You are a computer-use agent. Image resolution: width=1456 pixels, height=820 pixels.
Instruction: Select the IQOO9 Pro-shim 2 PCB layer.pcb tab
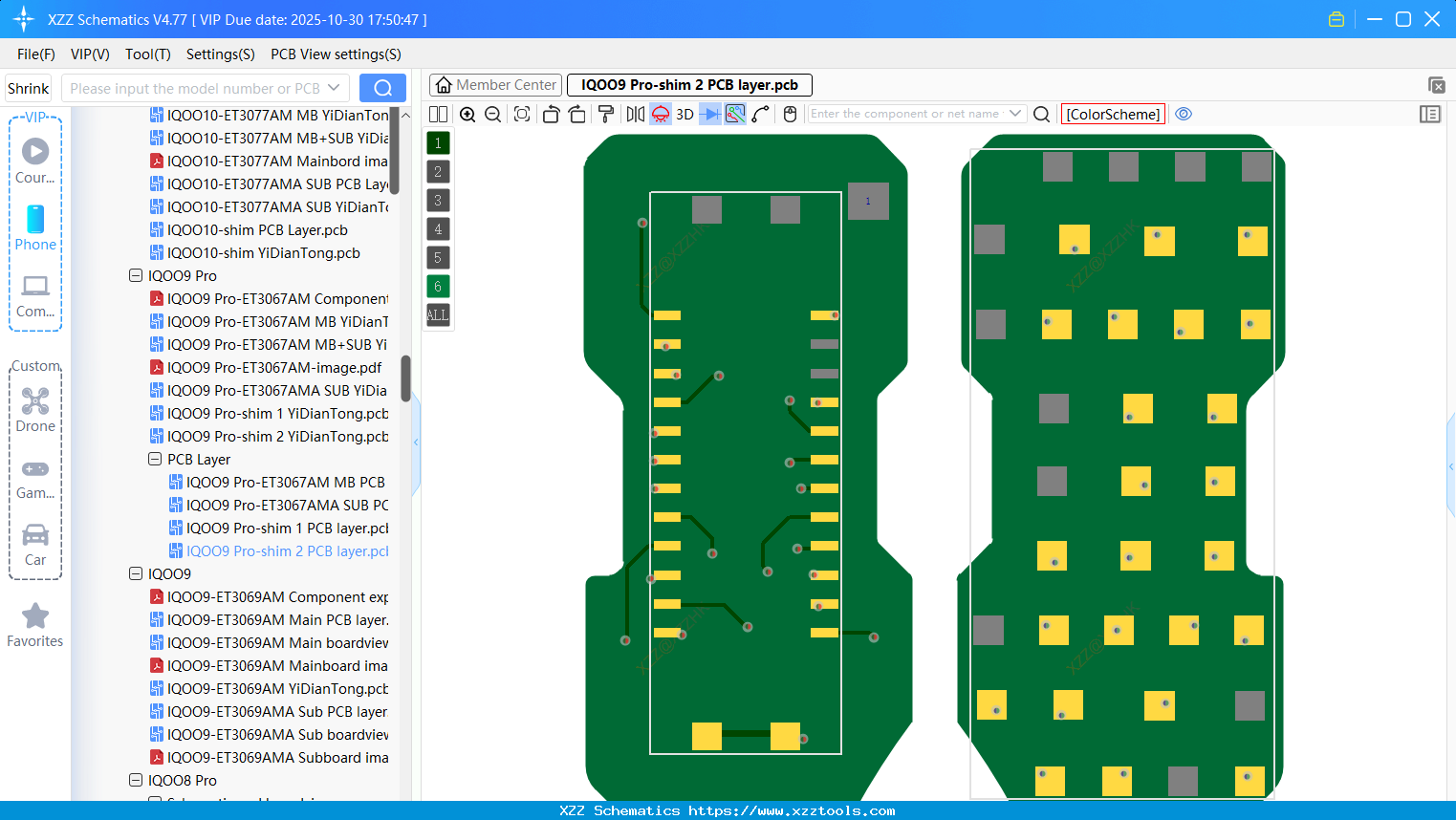[x=688, y=85]
